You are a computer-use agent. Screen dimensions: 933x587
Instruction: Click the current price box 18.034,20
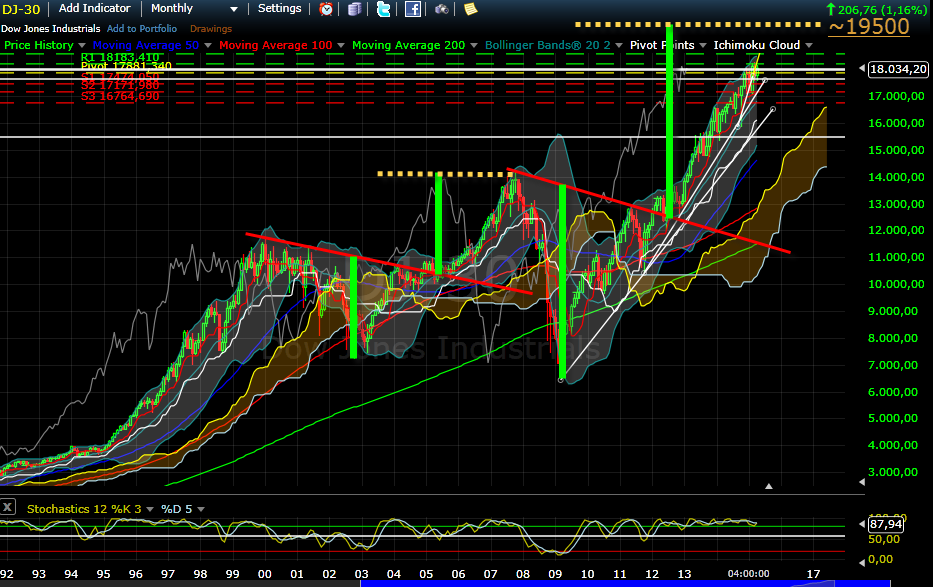coord(898,69)
